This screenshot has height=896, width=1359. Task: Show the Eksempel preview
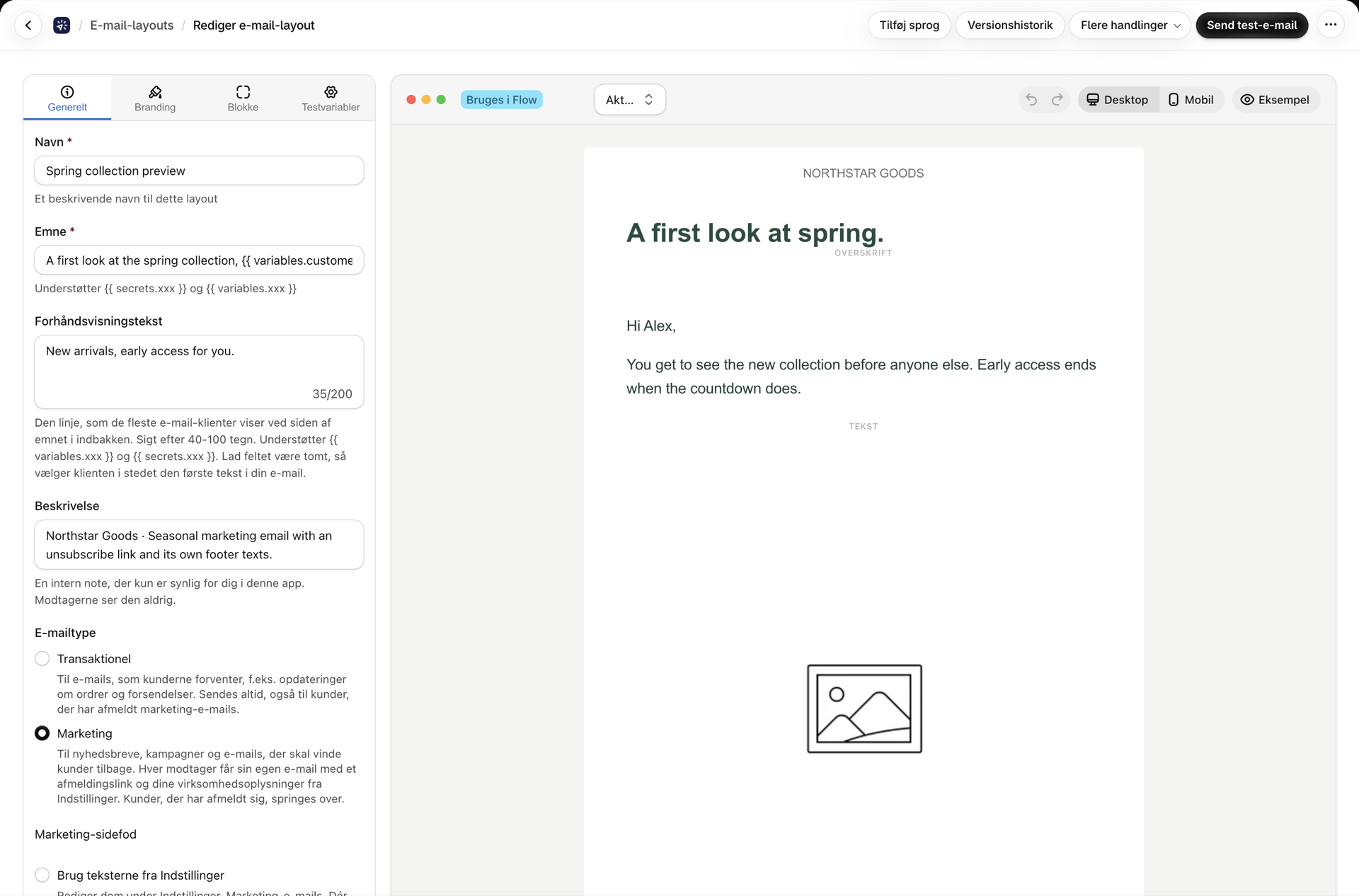[x=1275, y=100]
